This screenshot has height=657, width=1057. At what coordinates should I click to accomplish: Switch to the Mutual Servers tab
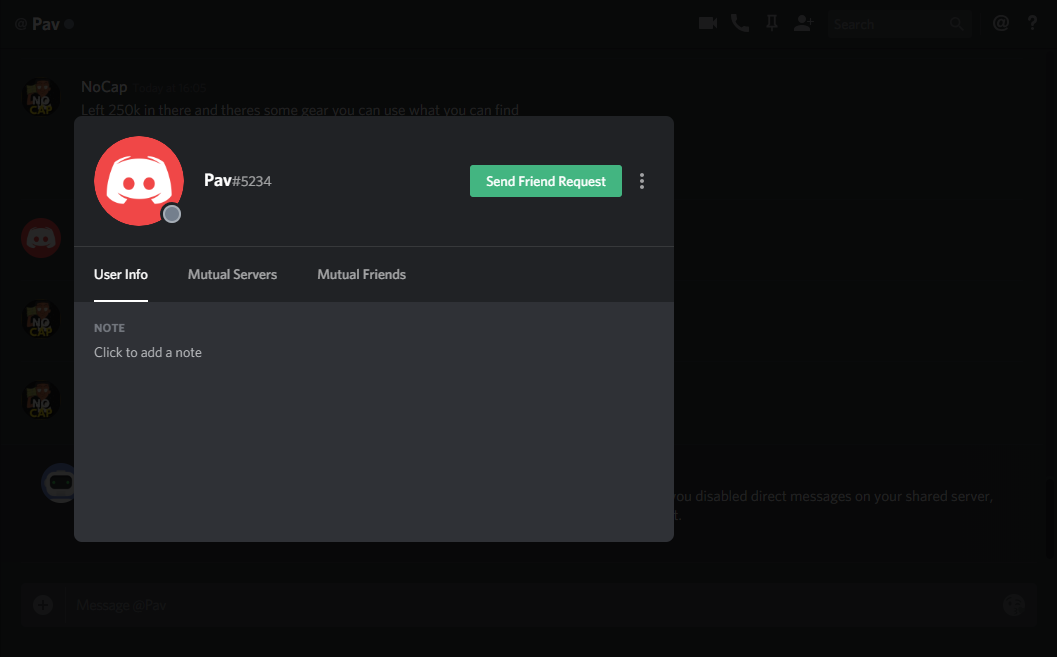(233, 274)
